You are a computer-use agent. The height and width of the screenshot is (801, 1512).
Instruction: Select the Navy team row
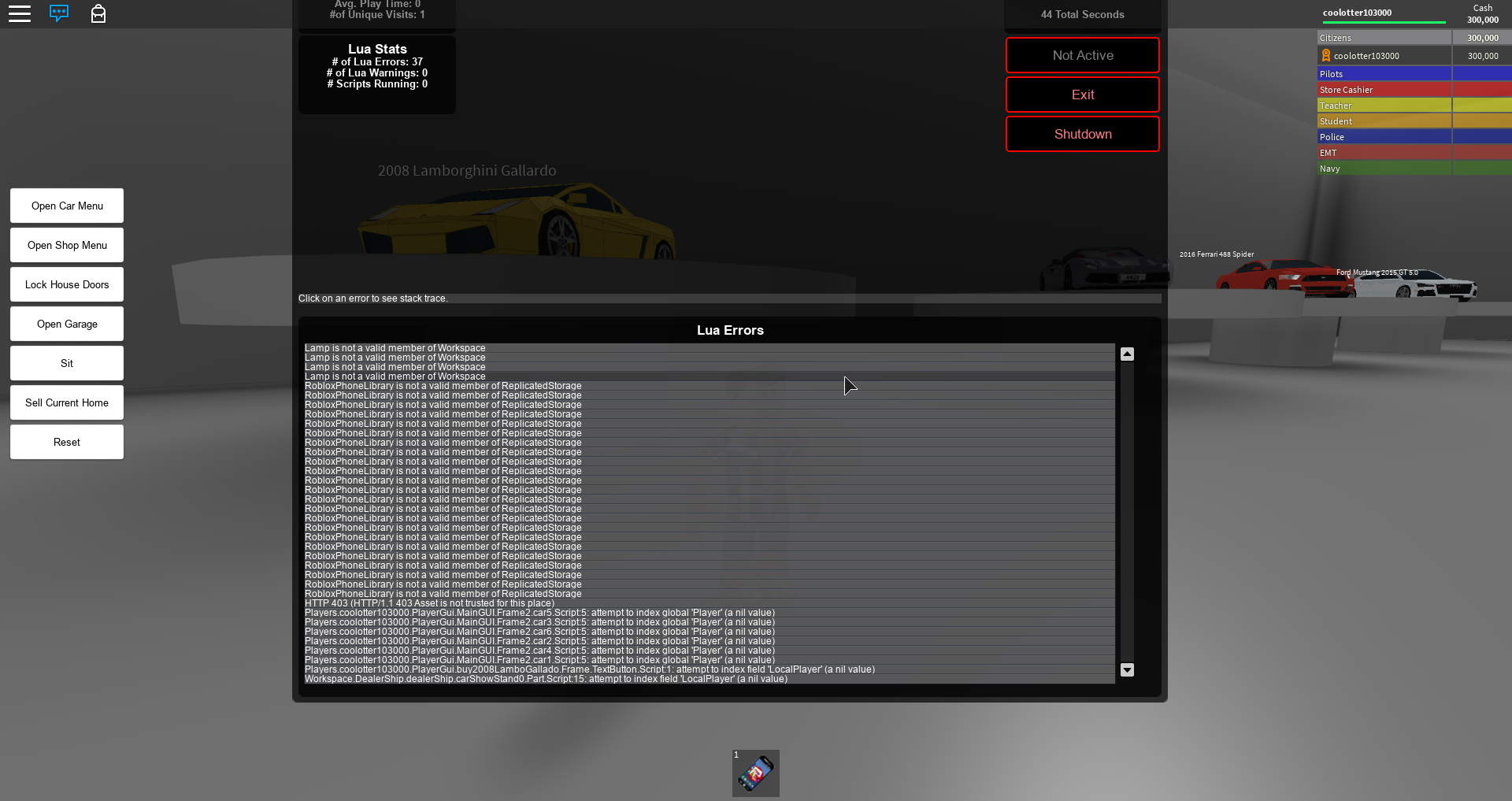pos(1414,169)
